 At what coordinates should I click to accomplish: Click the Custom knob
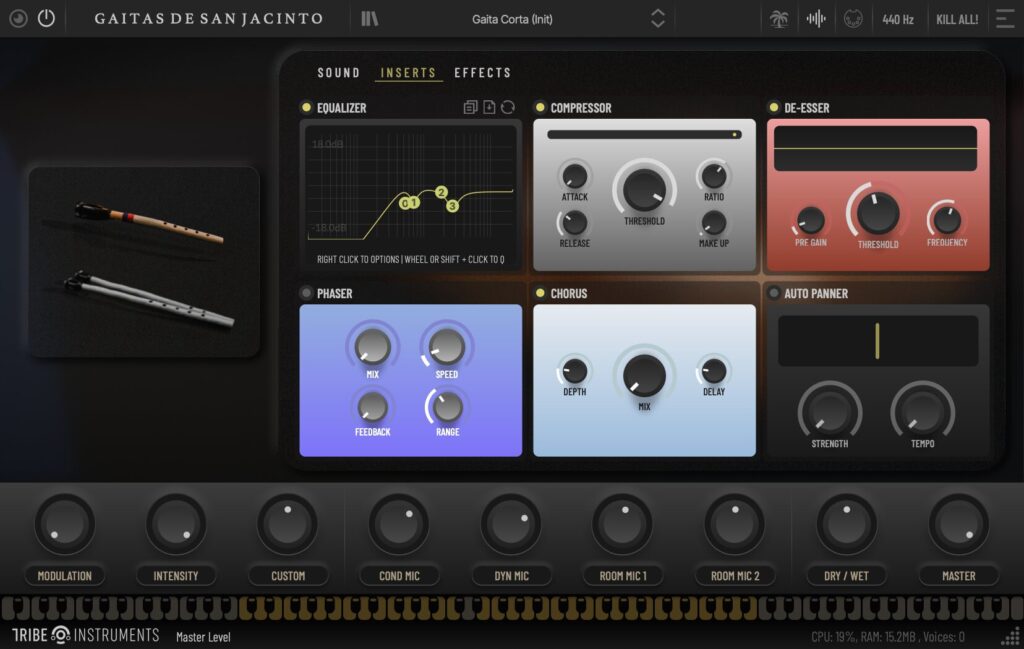pos(287,524)
